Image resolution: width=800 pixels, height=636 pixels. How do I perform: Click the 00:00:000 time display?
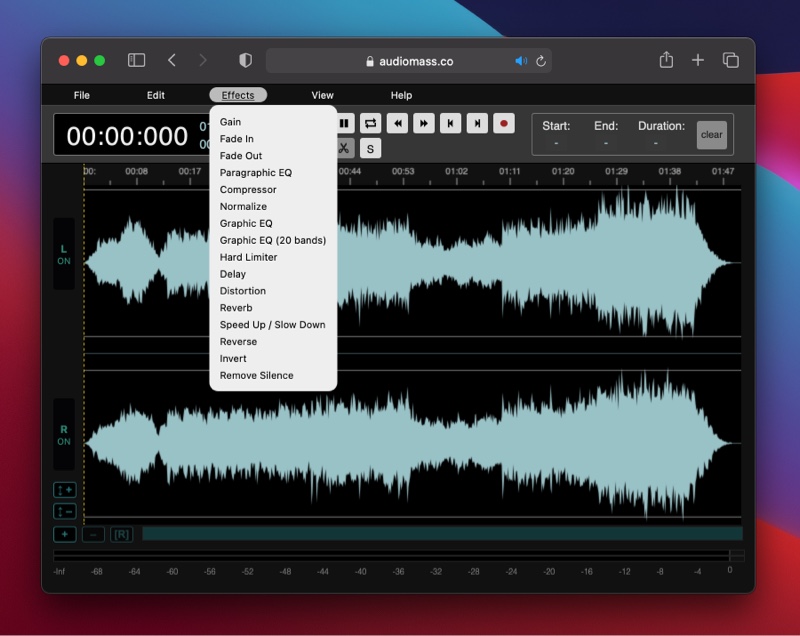click(127, 136)
